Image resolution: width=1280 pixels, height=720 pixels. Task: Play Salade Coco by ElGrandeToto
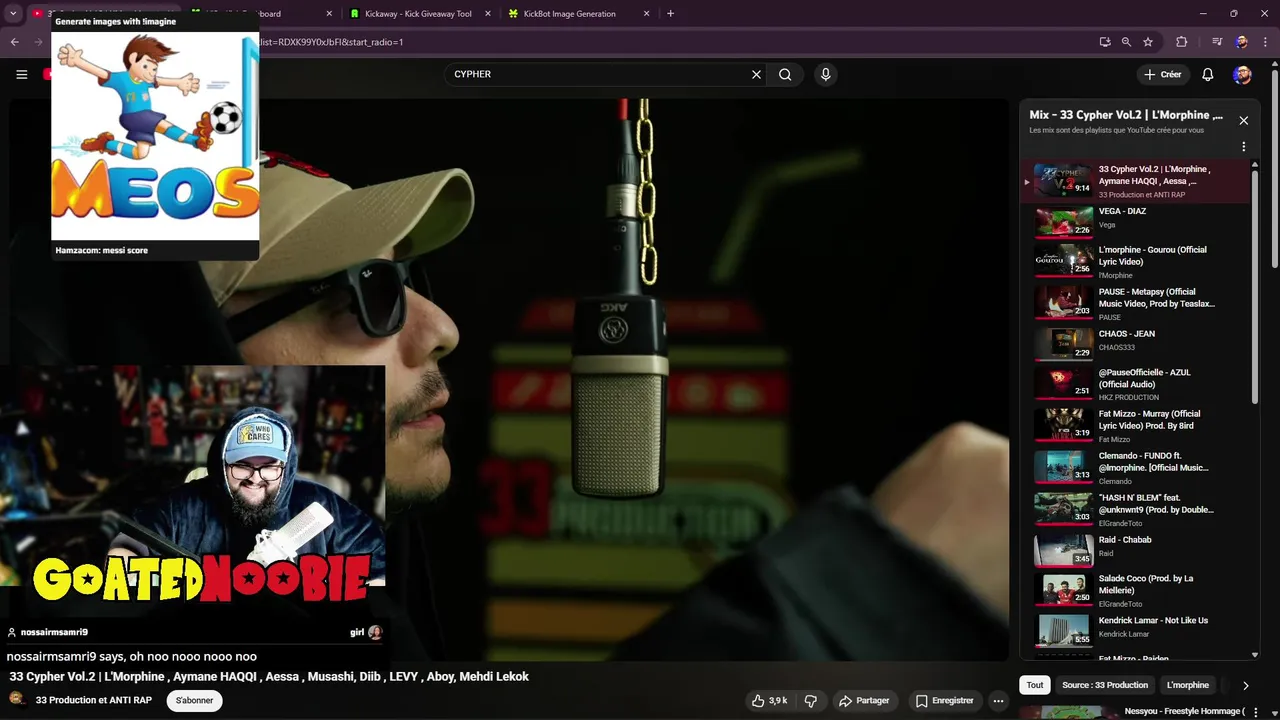point(1135,590)
